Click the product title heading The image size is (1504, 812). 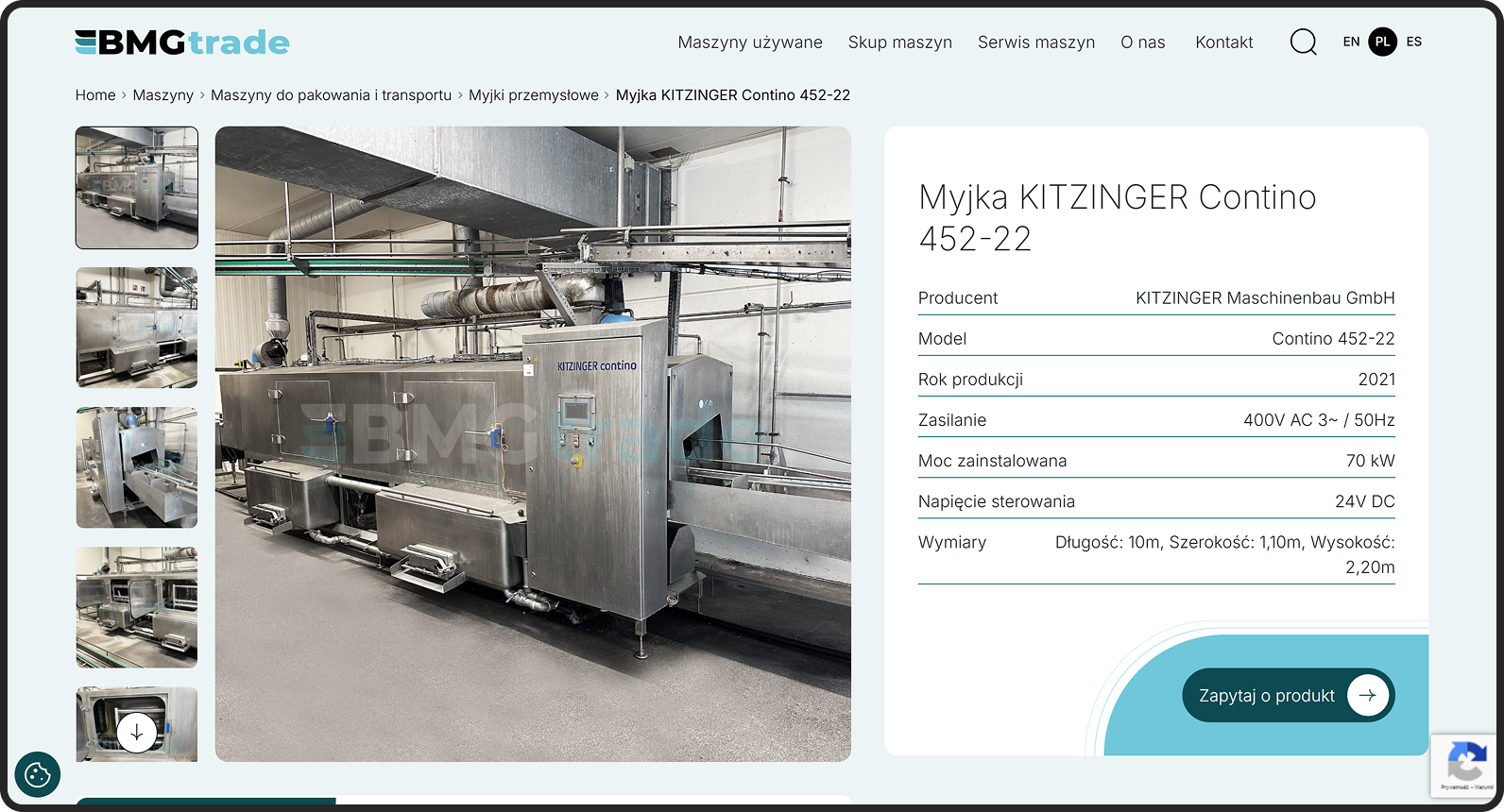point(1118,218)
